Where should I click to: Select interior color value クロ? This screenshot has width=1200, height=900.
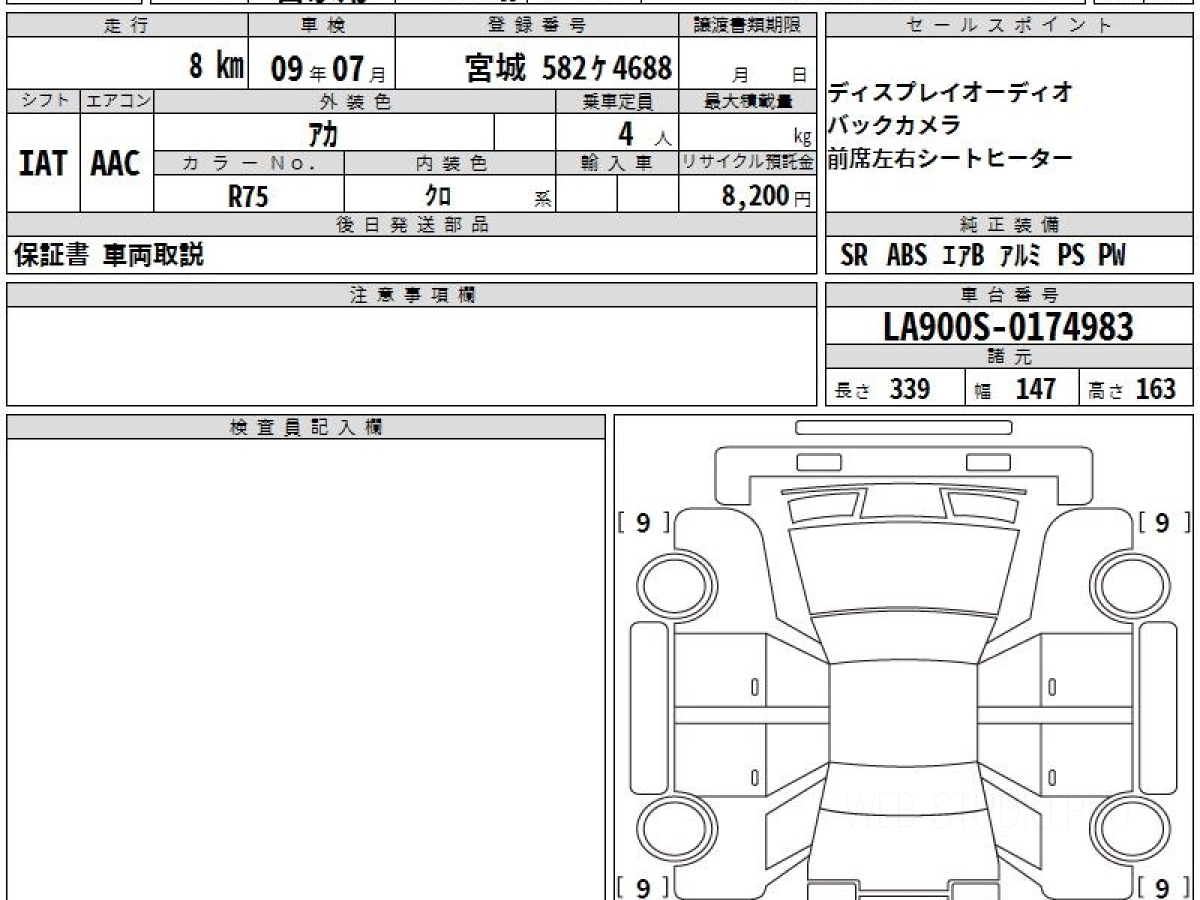pos(438,196)
